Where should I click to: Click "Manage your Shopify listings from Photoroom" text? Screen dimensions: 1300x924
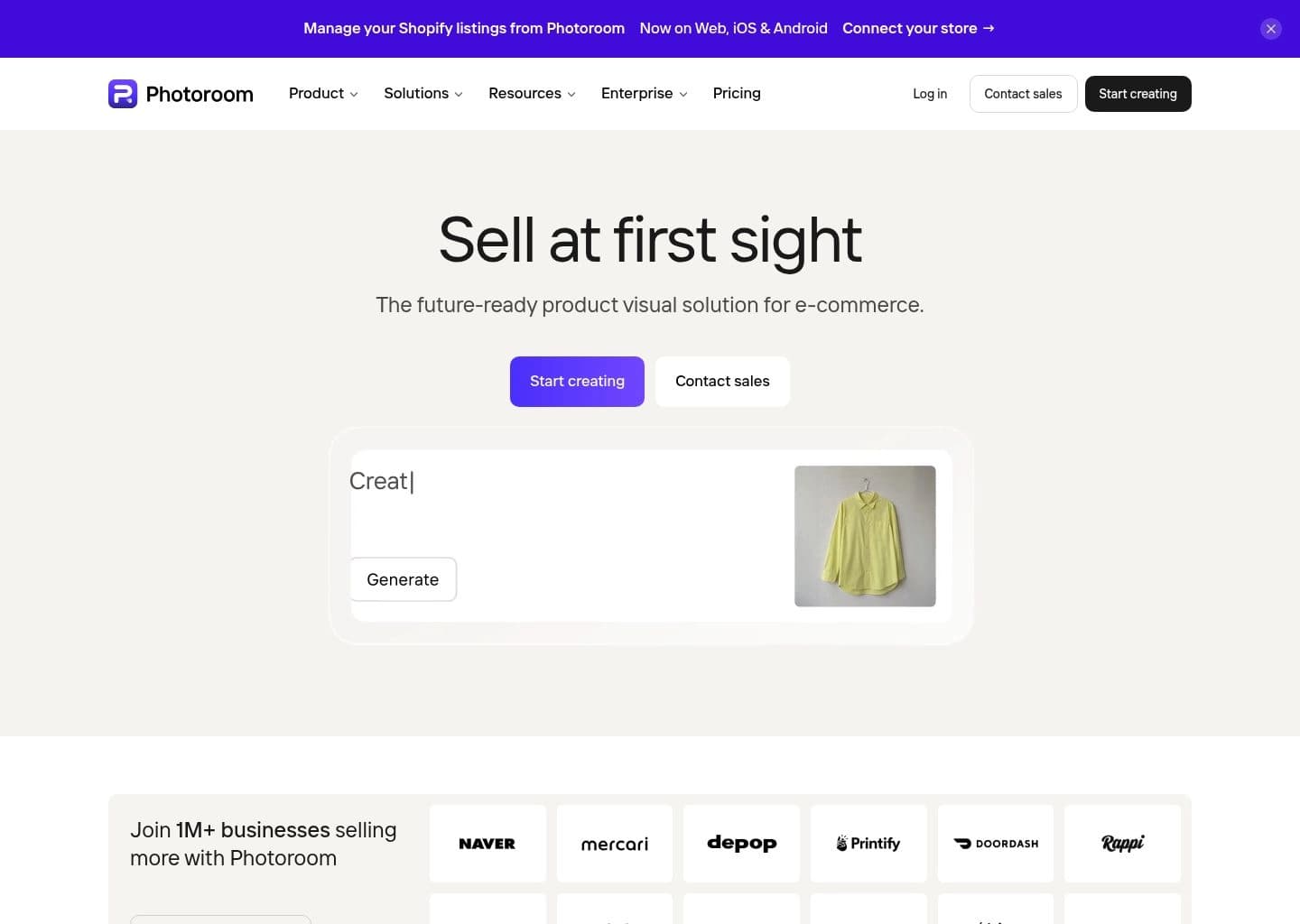464,29
